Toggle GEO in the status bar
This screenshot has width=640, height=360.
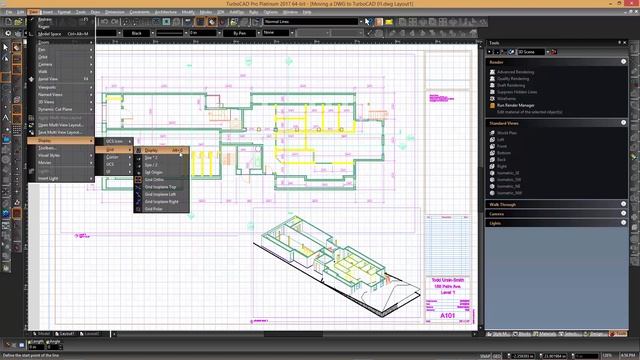click(x=497, y=356)
